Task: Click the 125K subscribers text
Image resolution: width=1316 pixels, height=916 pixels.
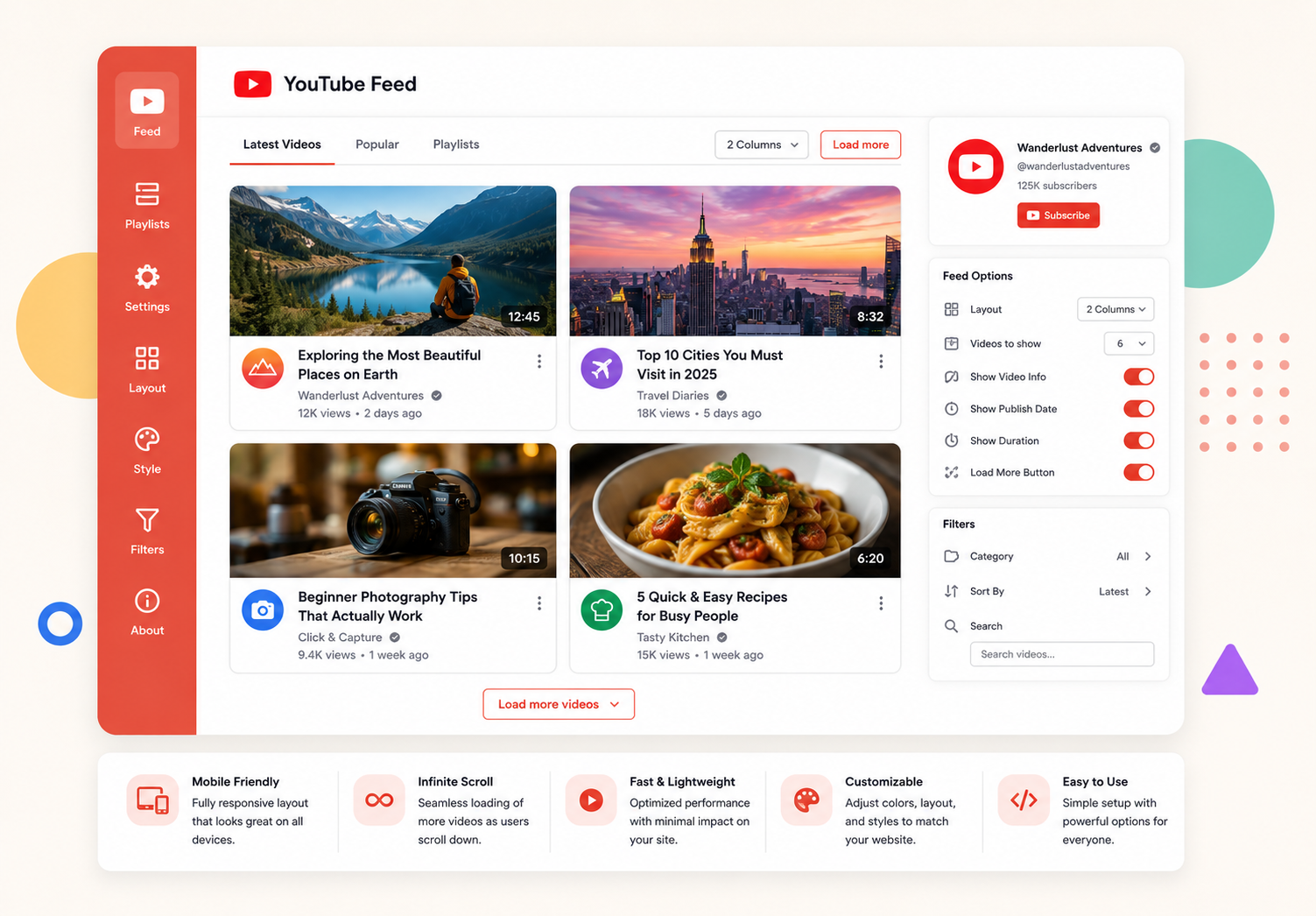Action: click(1057, 186)
